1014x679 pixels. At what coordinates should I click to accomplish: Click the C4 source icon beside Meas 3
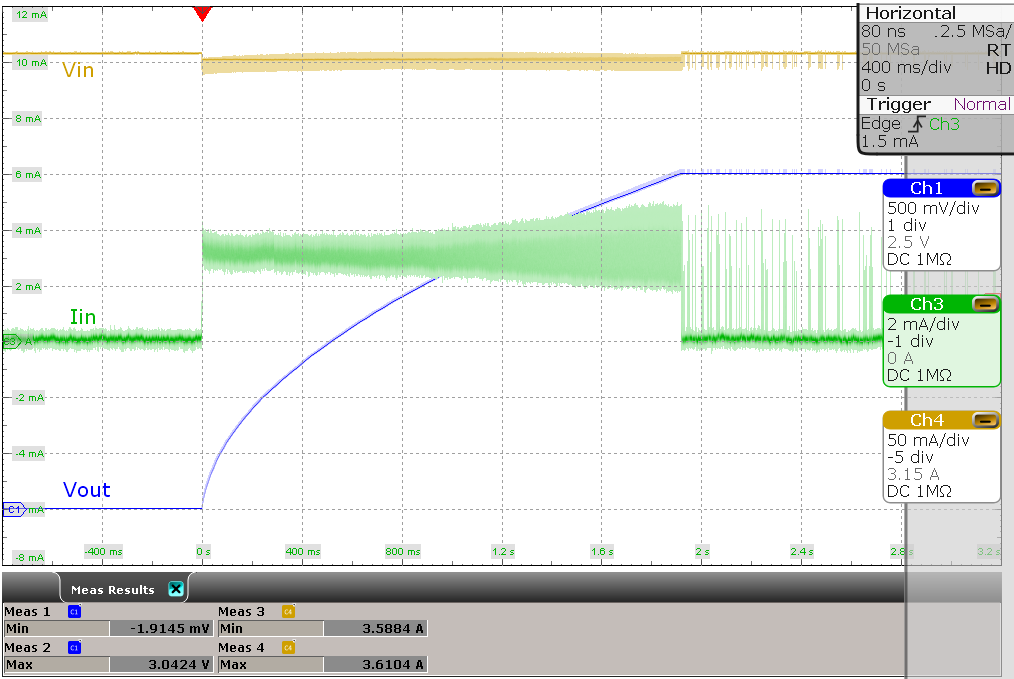287,610
